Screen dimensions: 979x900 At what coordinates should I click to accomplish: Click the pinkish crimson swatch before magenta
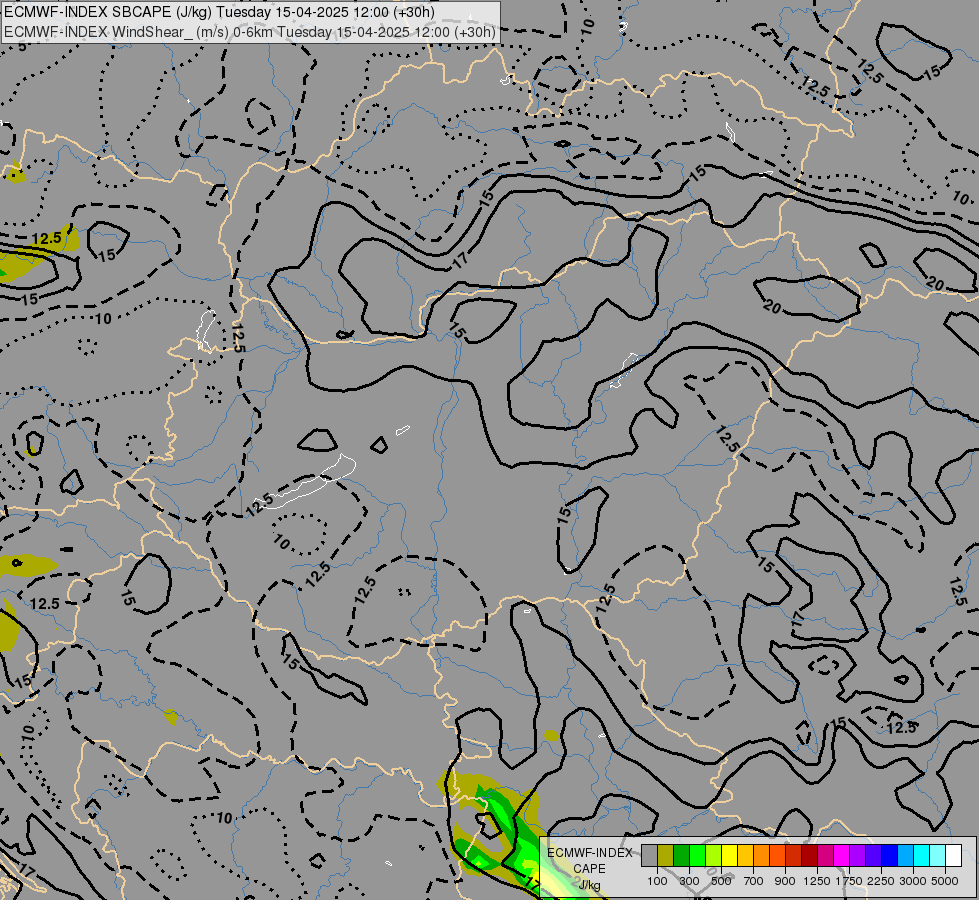[825, 855]
